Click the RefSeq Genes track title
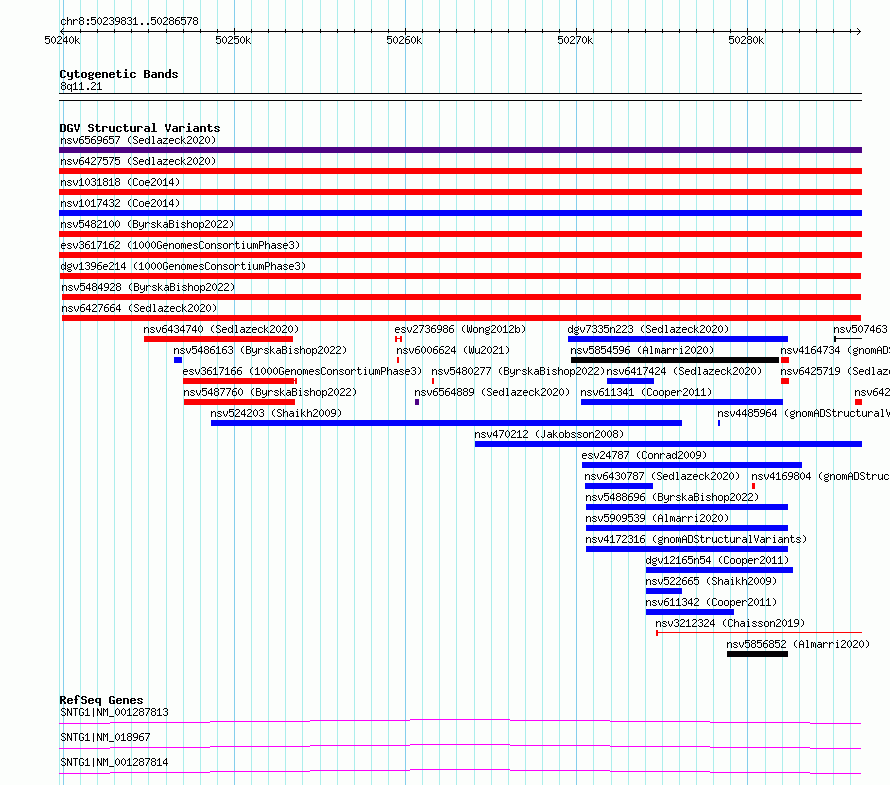This screenshot has height=785, width=890. (101, 700)
